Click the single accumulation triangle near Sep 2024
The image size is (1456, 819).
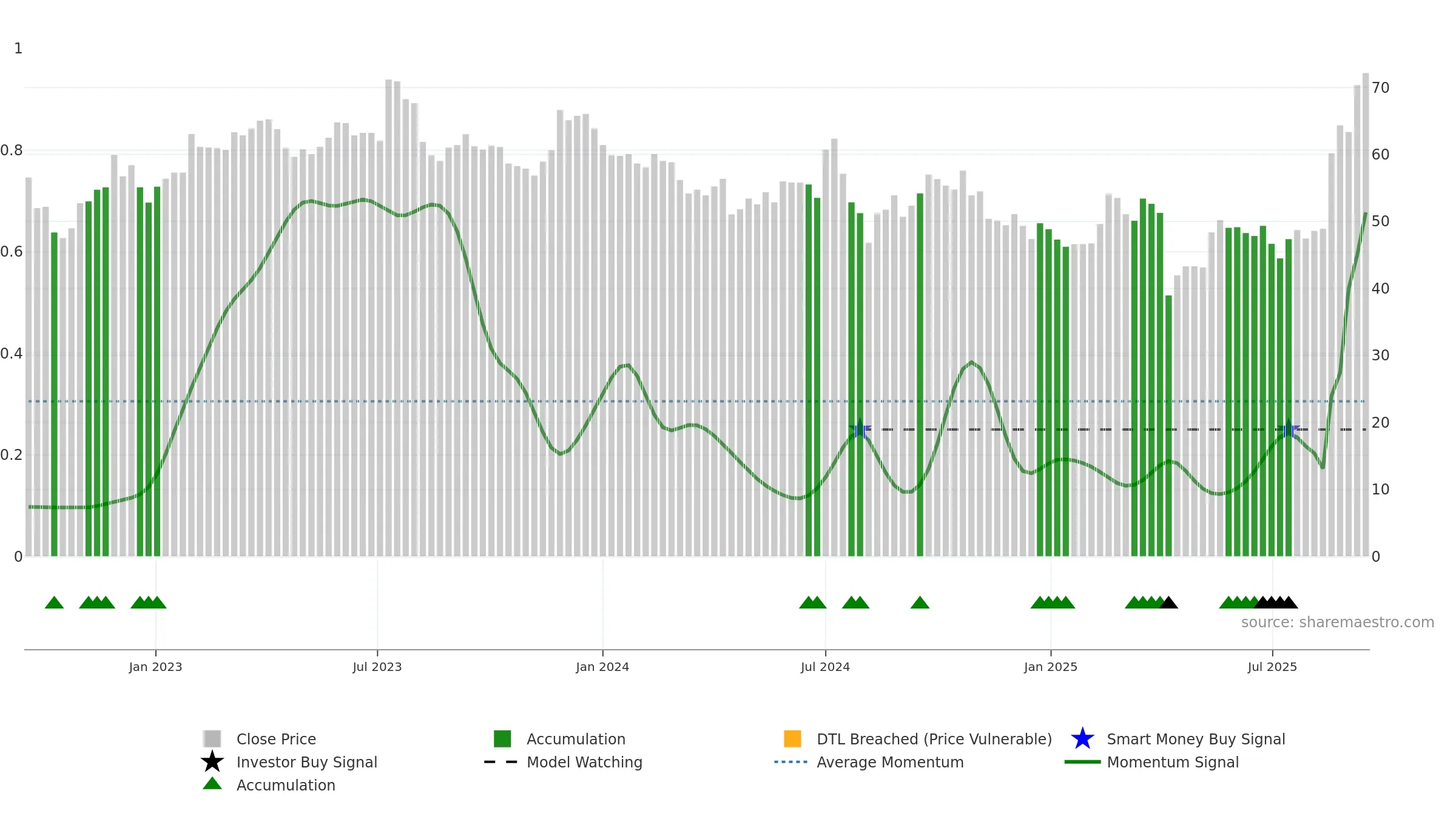pos(920,602)
